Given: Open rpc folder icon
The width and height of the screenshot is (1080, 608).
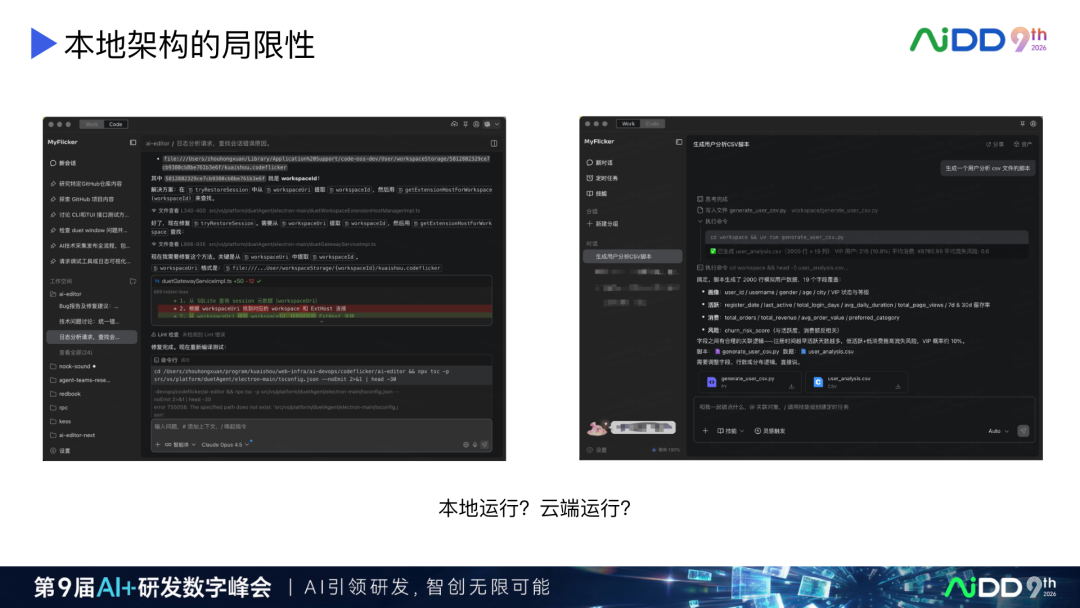Looking at the screenshot, I should (x=53, y=408).
